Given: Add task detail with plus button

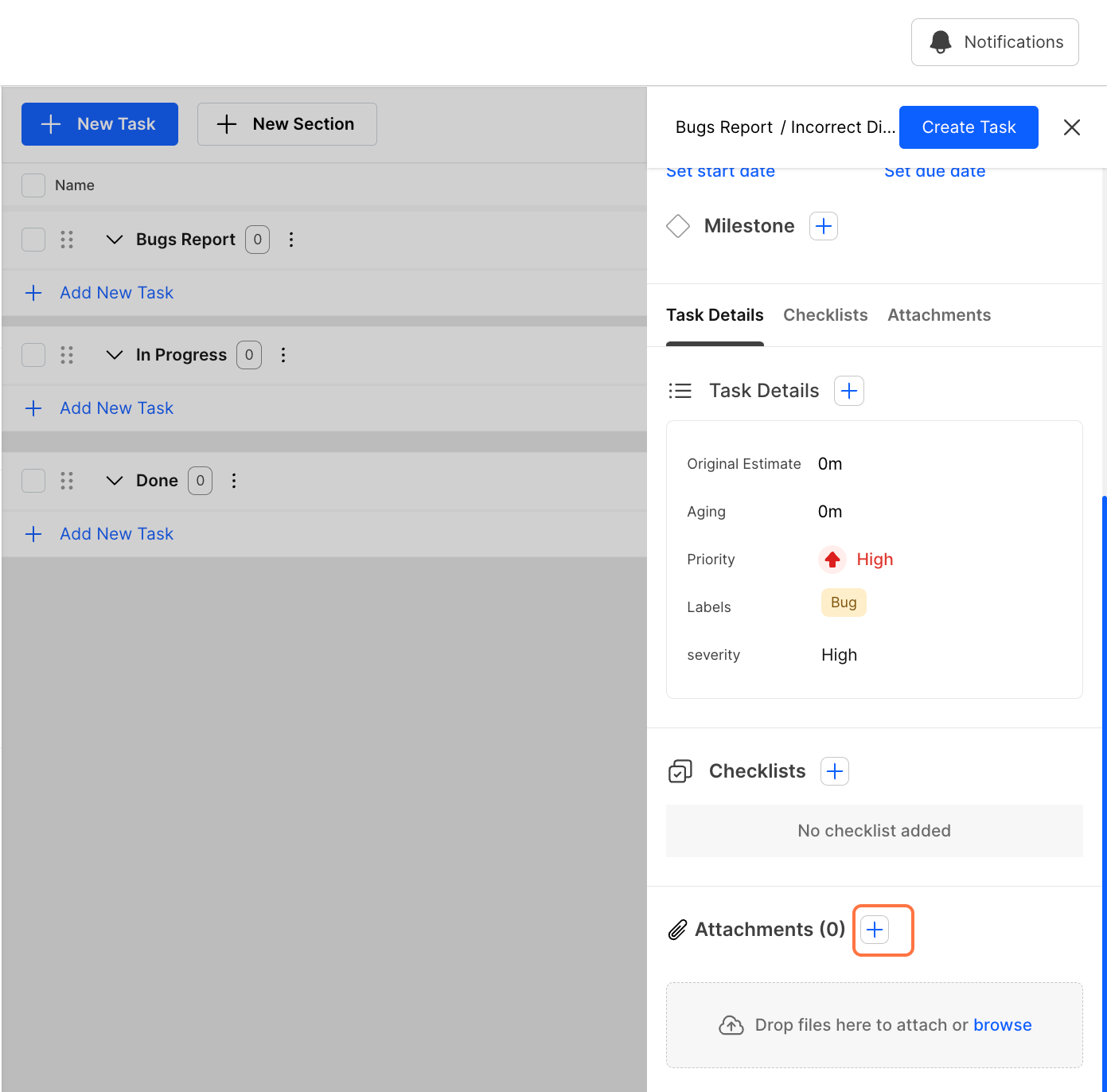Looking at the screenshot, I should 849,391.
